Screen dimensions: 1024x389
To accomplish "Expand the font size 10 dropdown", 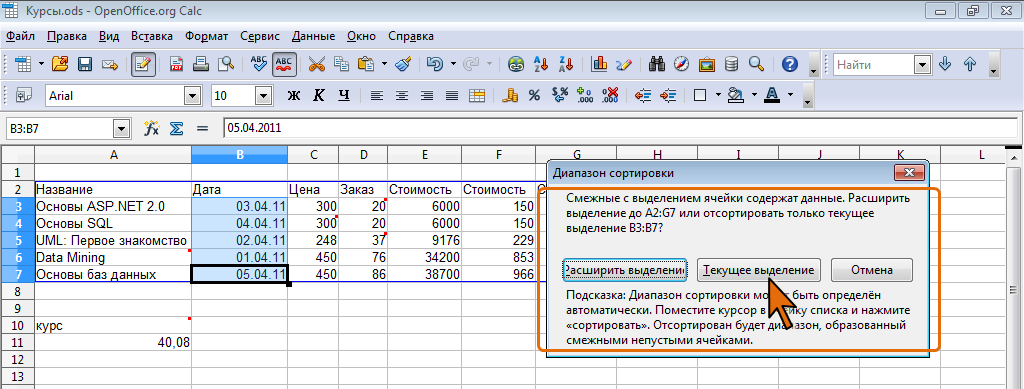I will coord(263,96).
